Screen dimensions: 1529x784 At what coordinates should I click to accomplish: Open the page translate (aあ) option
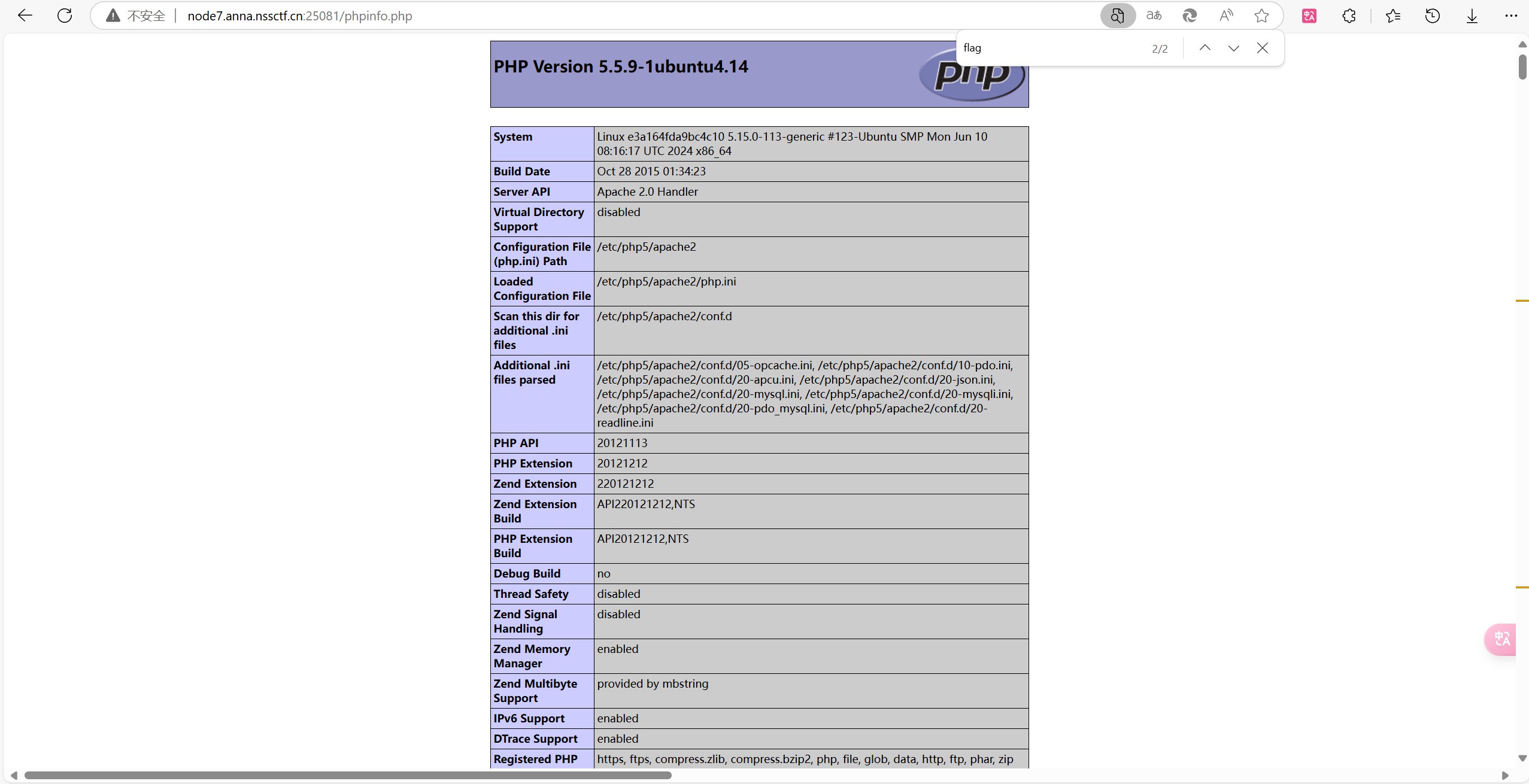(x=1154, y=16)
